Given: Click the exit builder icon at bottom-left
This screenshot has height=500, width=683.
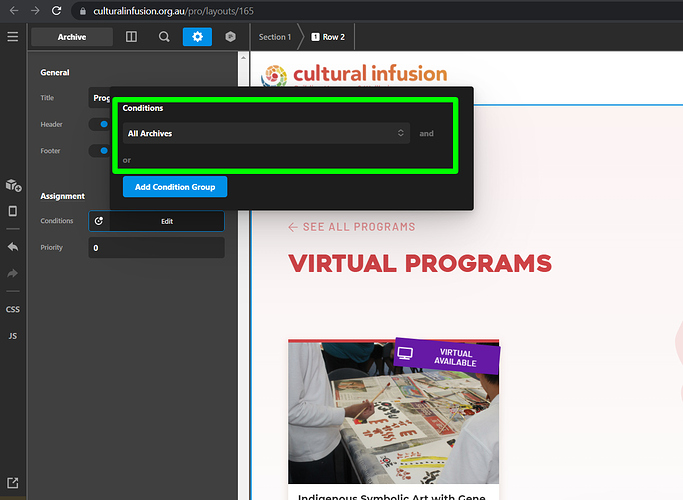Looking at the screenshot, I should (x=13, y=484).
